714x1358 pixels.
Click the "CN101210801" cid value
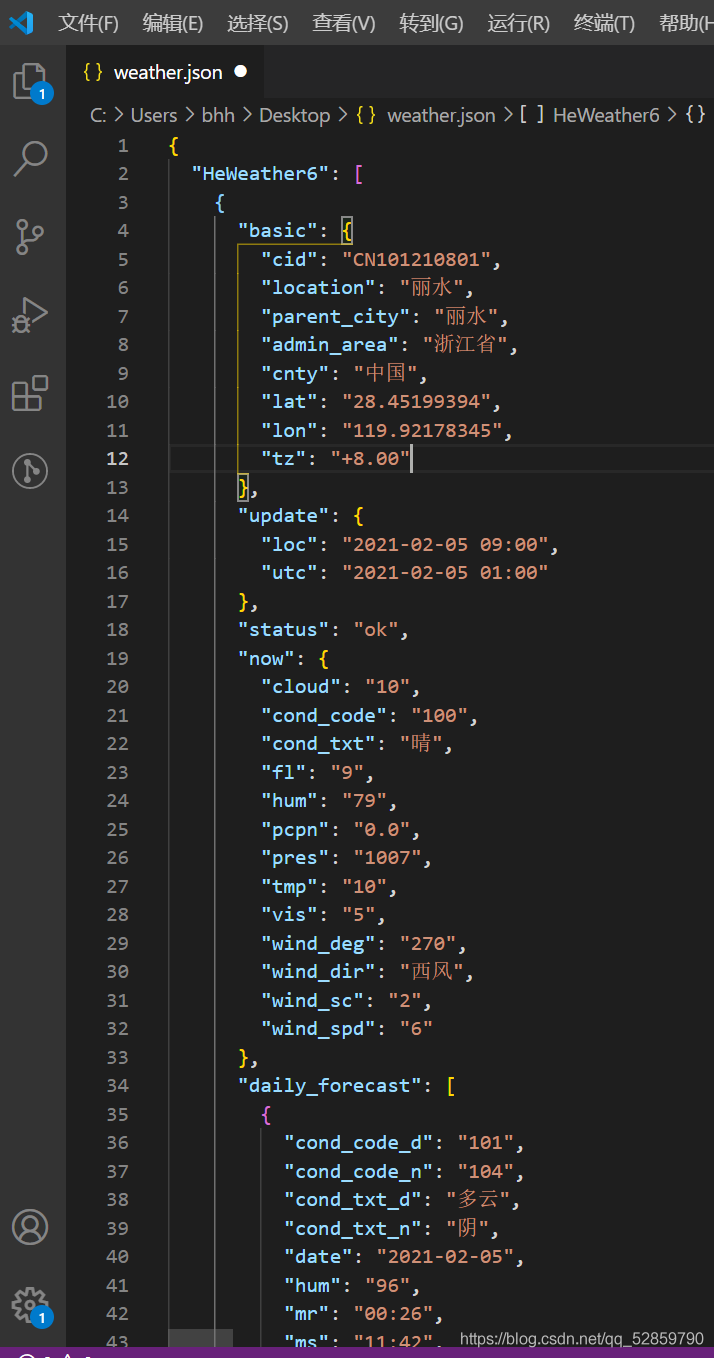416,260
